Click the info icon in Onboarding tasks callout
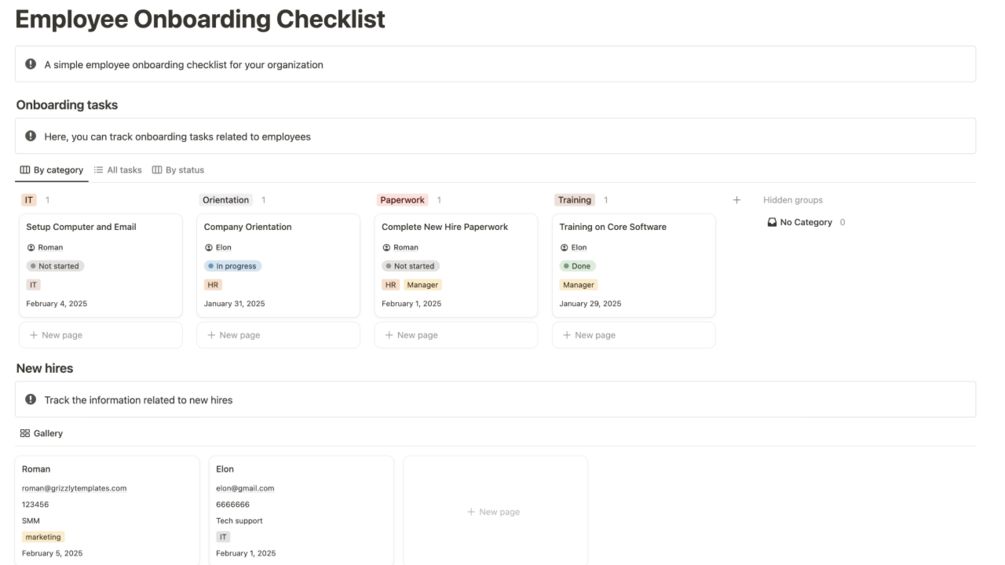This screenshot has width=1005, height=565. pyautogui.click(x=31, y=136)
